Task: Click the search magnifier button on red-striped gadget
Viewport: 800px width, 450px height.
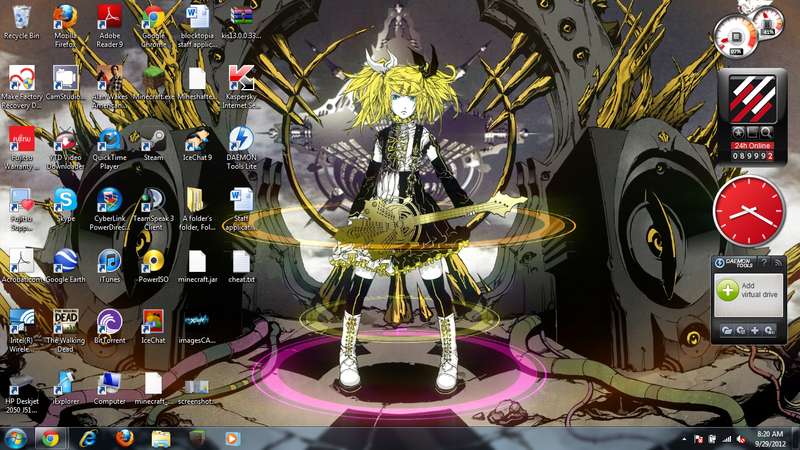Action: [x=766, y=133]
